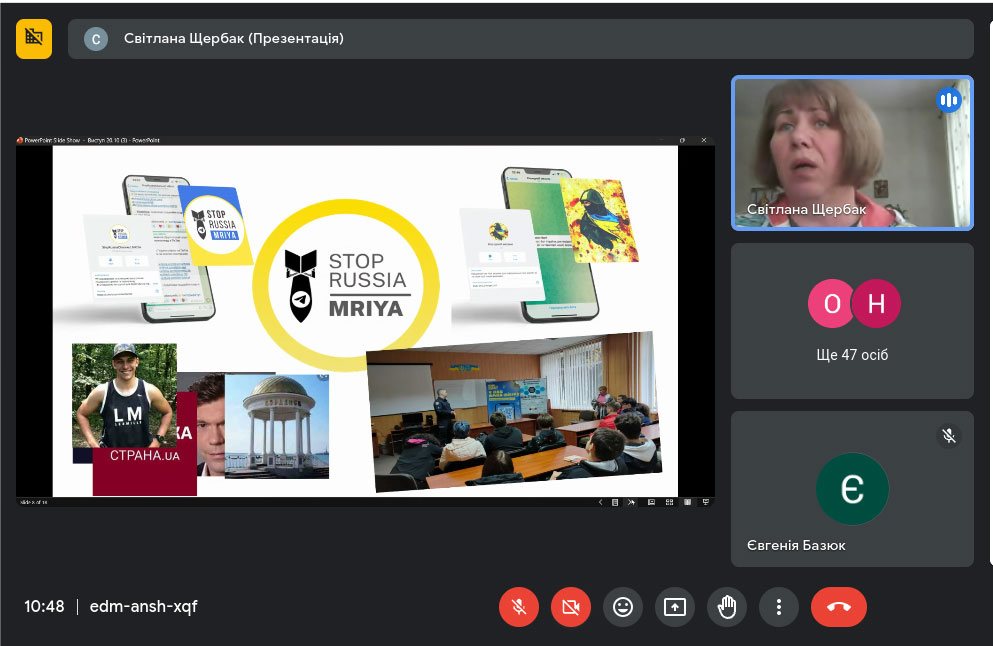The image size is (993, 646).
Task: Go to previous slide arrow in PowerPoint
Action: point(600,502)
